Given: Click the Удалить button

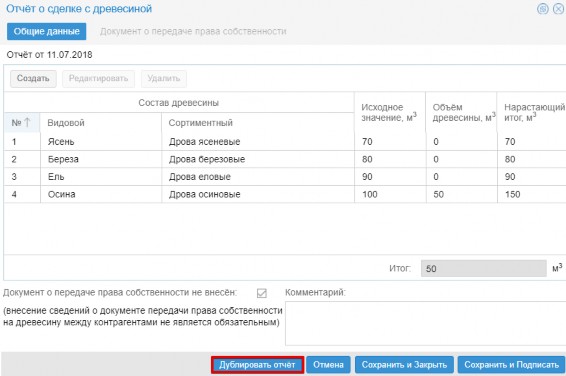Looking at the screenshot, I should pos(164,79).
